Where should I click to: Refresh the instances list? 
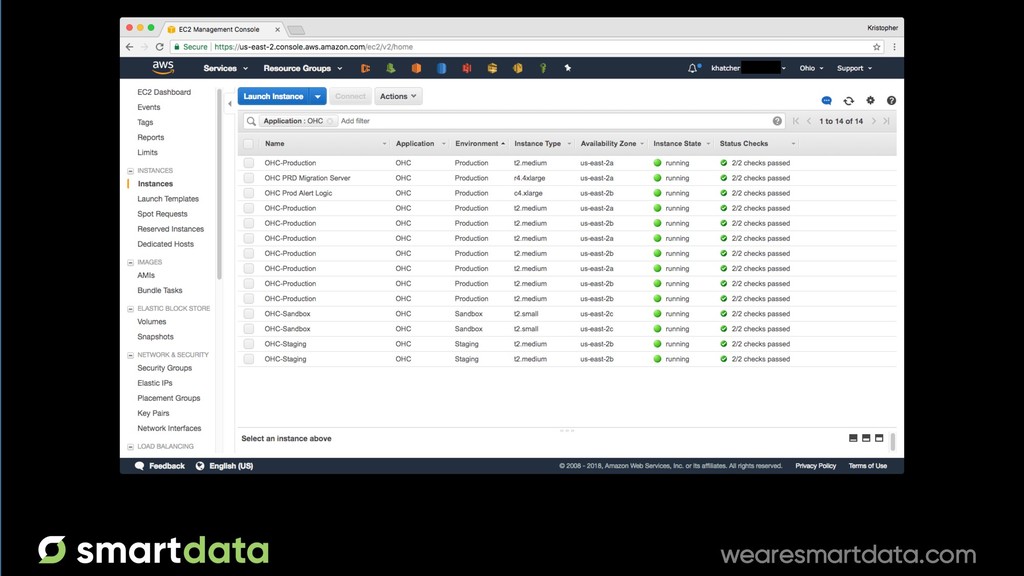pyautogui.click(x=848, y=101)
